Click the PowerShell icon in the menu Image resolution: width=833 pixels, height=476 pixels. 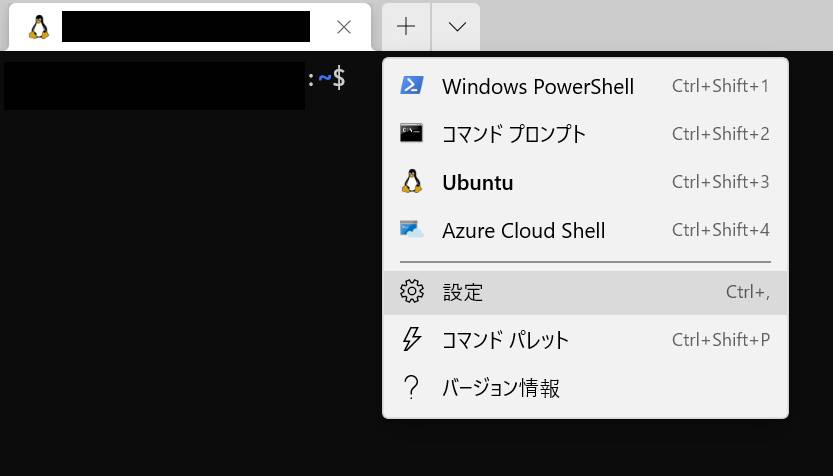coord(411,86)
